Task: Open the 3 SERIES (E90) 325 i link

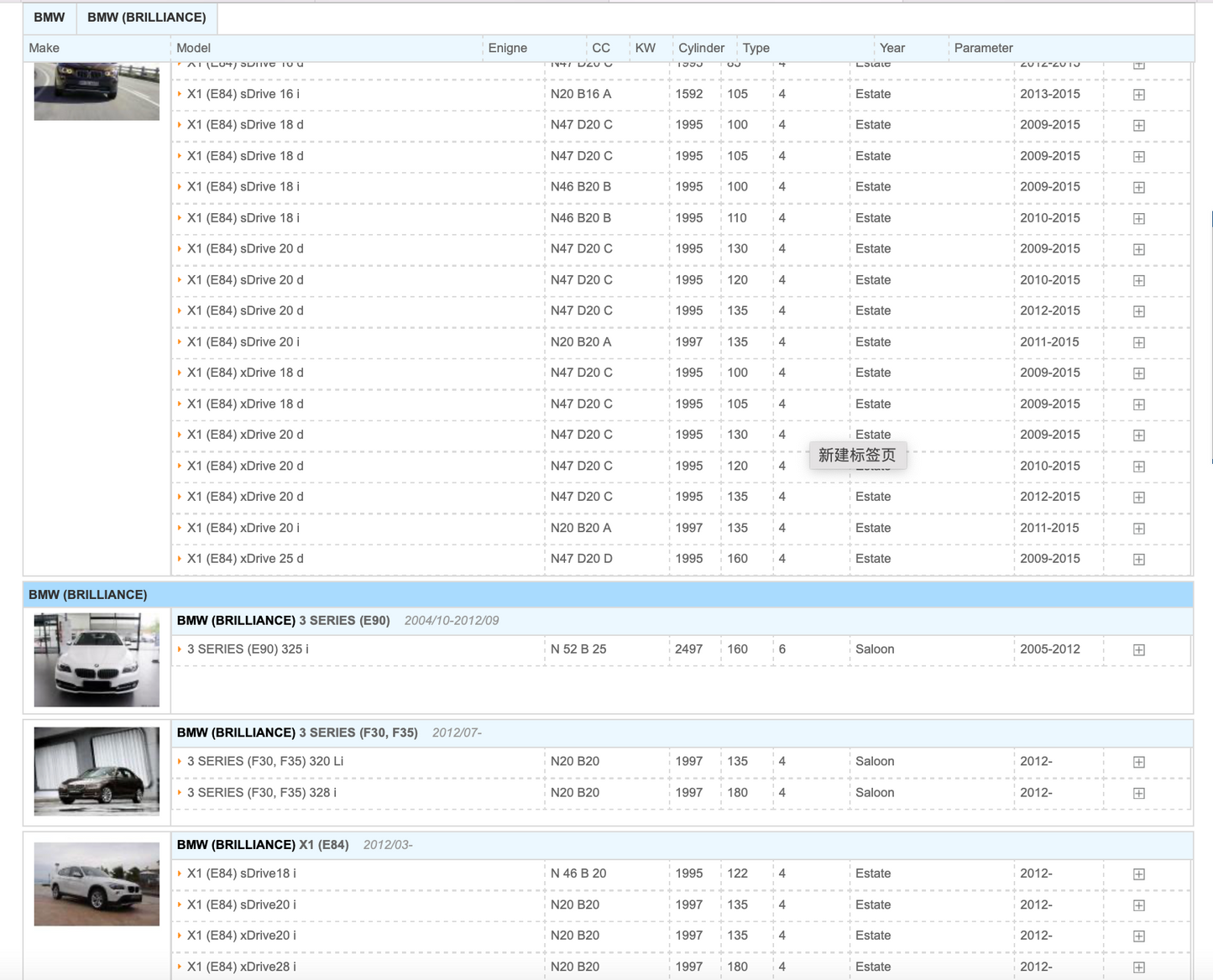Action: [x=248, y=649]
